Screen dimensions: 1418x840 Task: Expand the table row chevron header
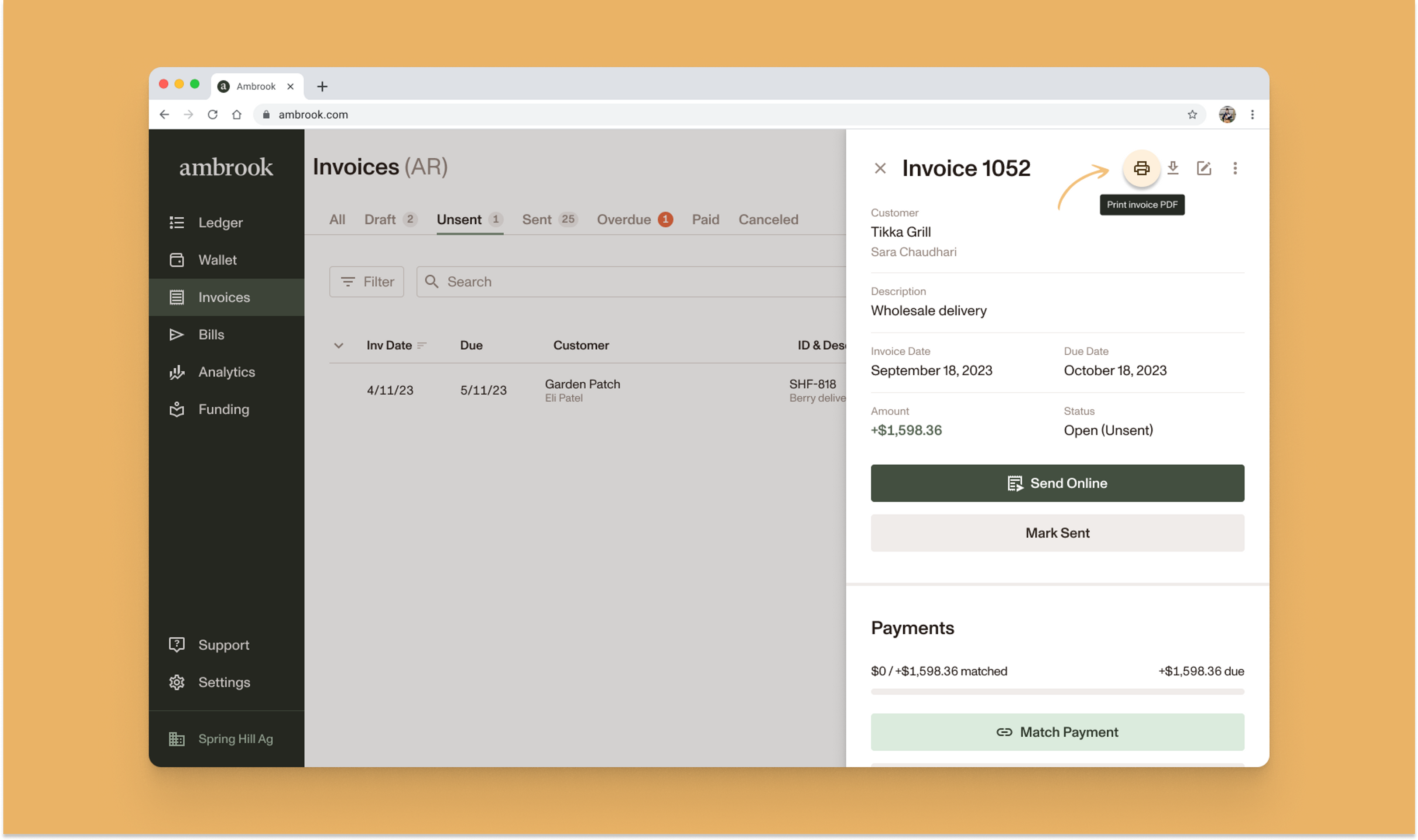point(338,345)
